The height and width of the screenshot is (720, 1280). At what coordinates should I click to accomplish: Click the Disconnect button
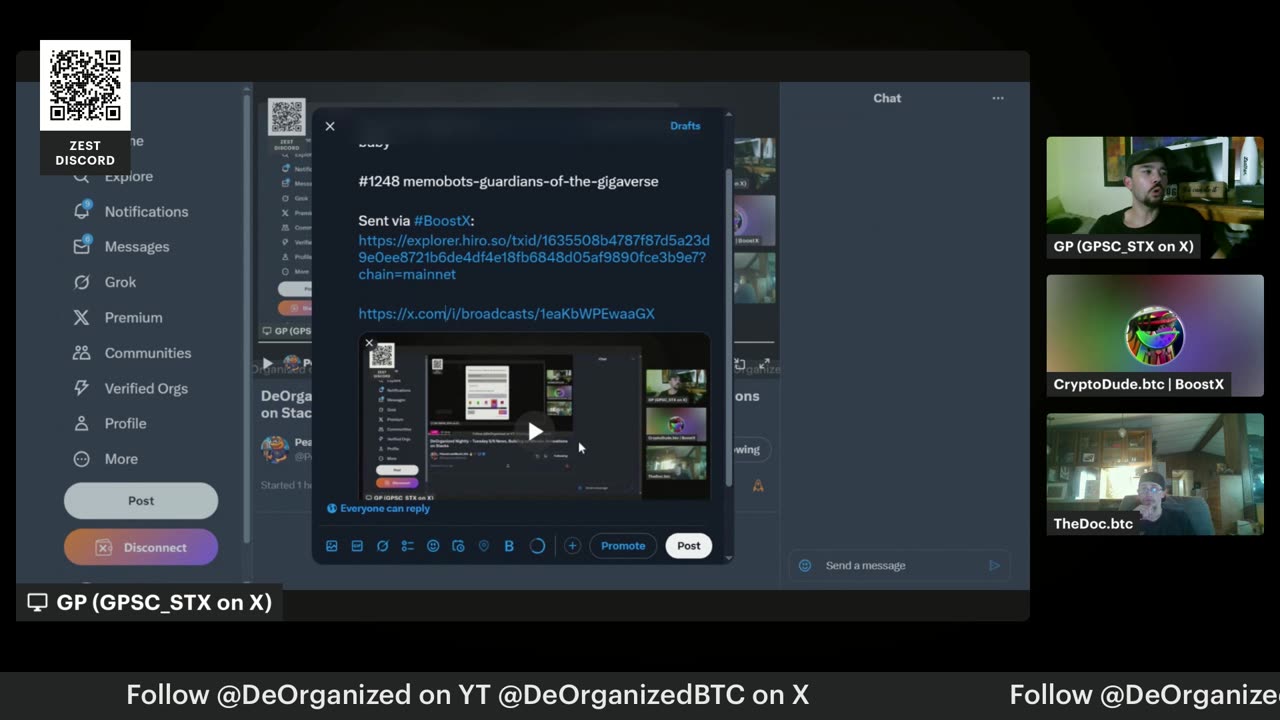[141, 547]
